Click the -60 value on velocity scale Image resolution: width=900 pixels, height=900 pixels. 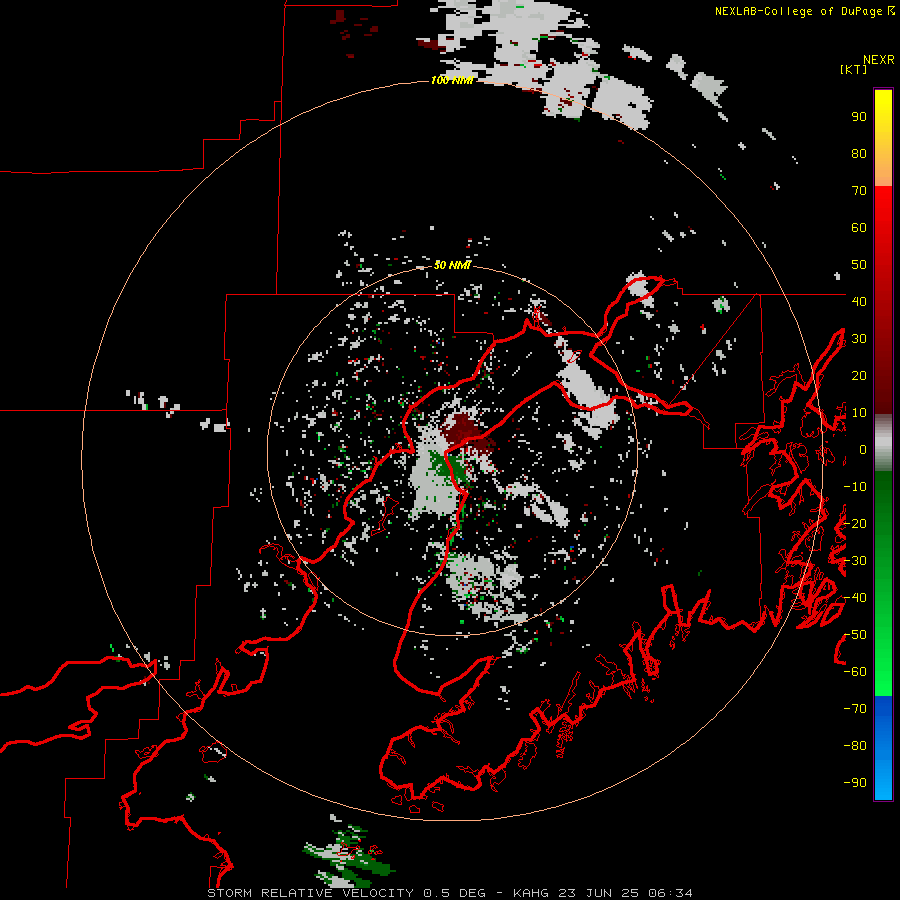[855, 672]
